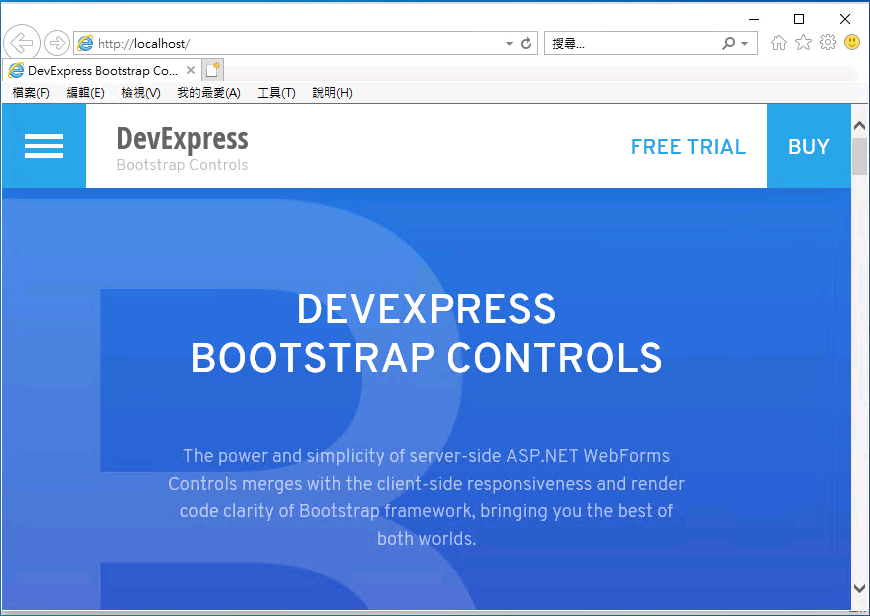Close the DevExpress Bootstrap tab
The width and height of the screenshot is (870, 616).
point(190,70)
